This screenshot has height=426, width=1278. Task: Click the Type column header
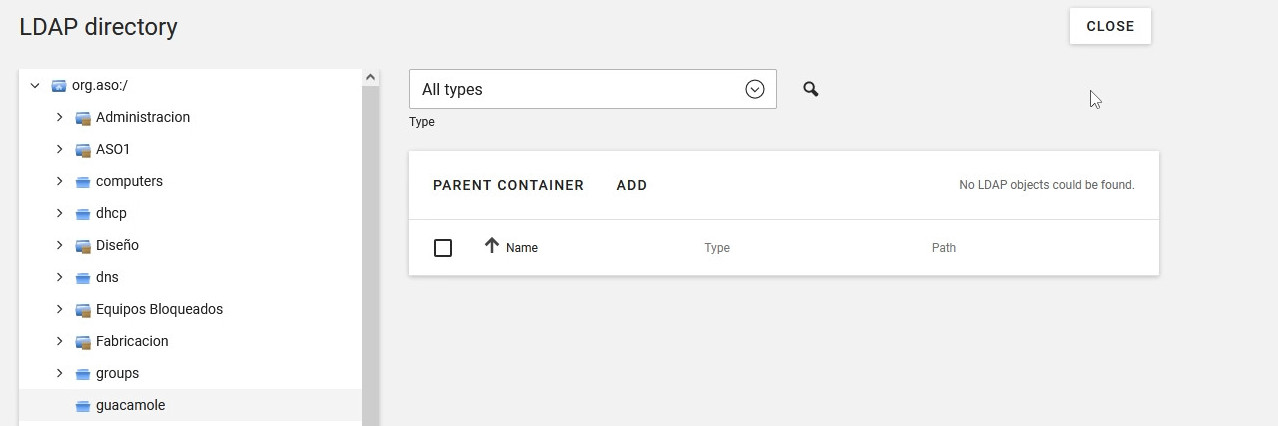[717, 248]
